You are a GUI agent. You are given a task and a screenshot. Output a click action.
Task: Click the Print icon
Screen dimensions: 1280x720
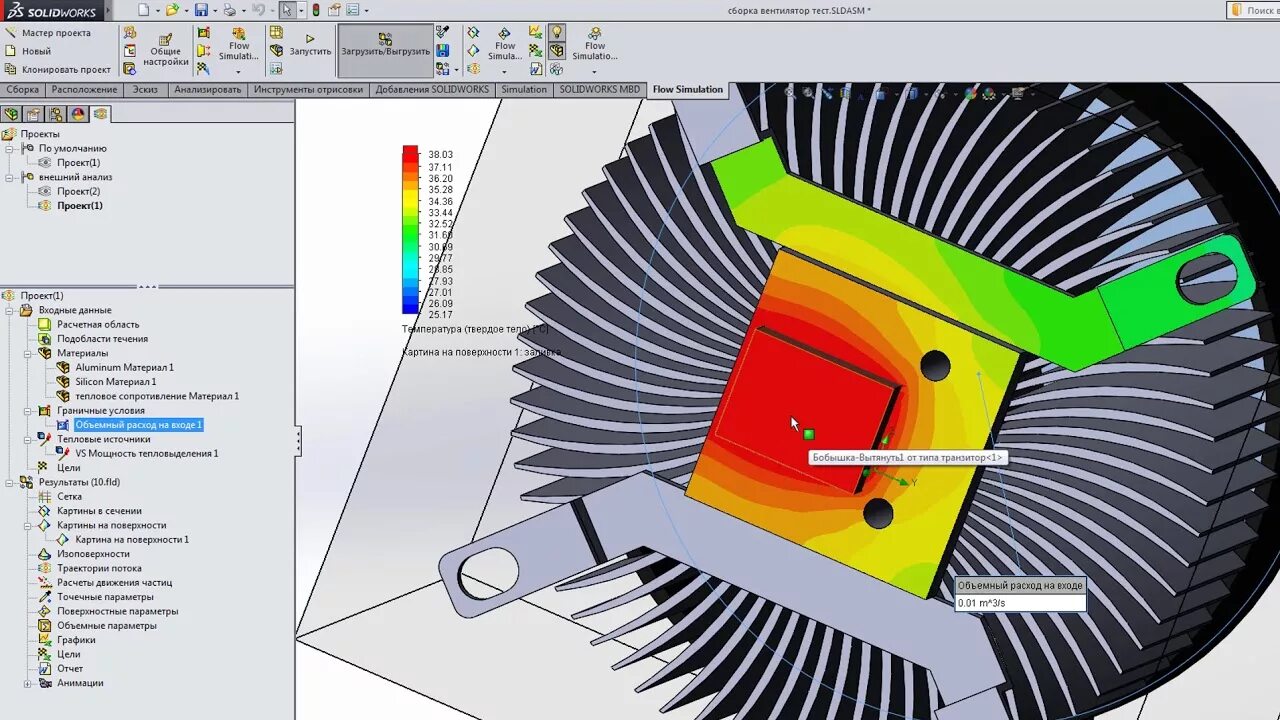[229, 10]
